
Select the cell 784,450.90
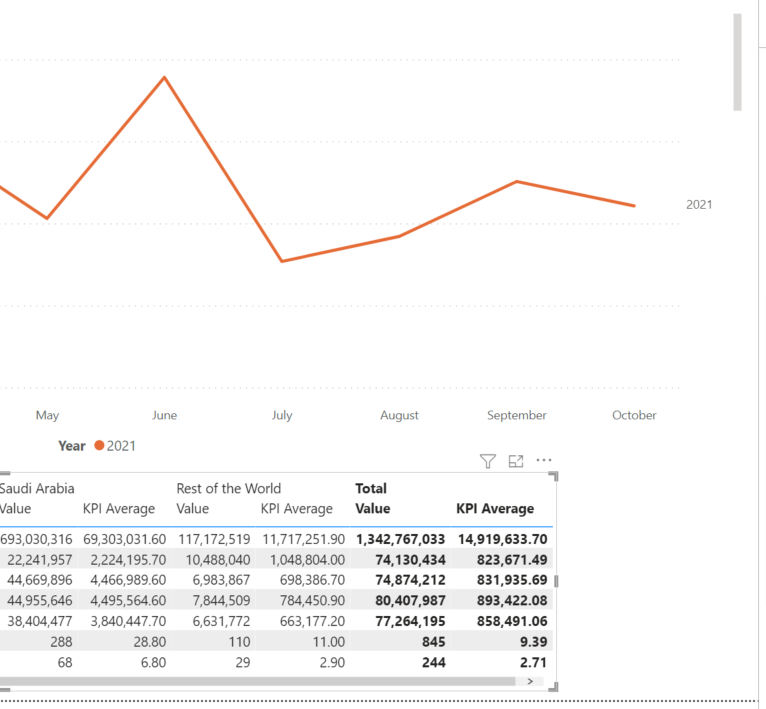[312, 601]
